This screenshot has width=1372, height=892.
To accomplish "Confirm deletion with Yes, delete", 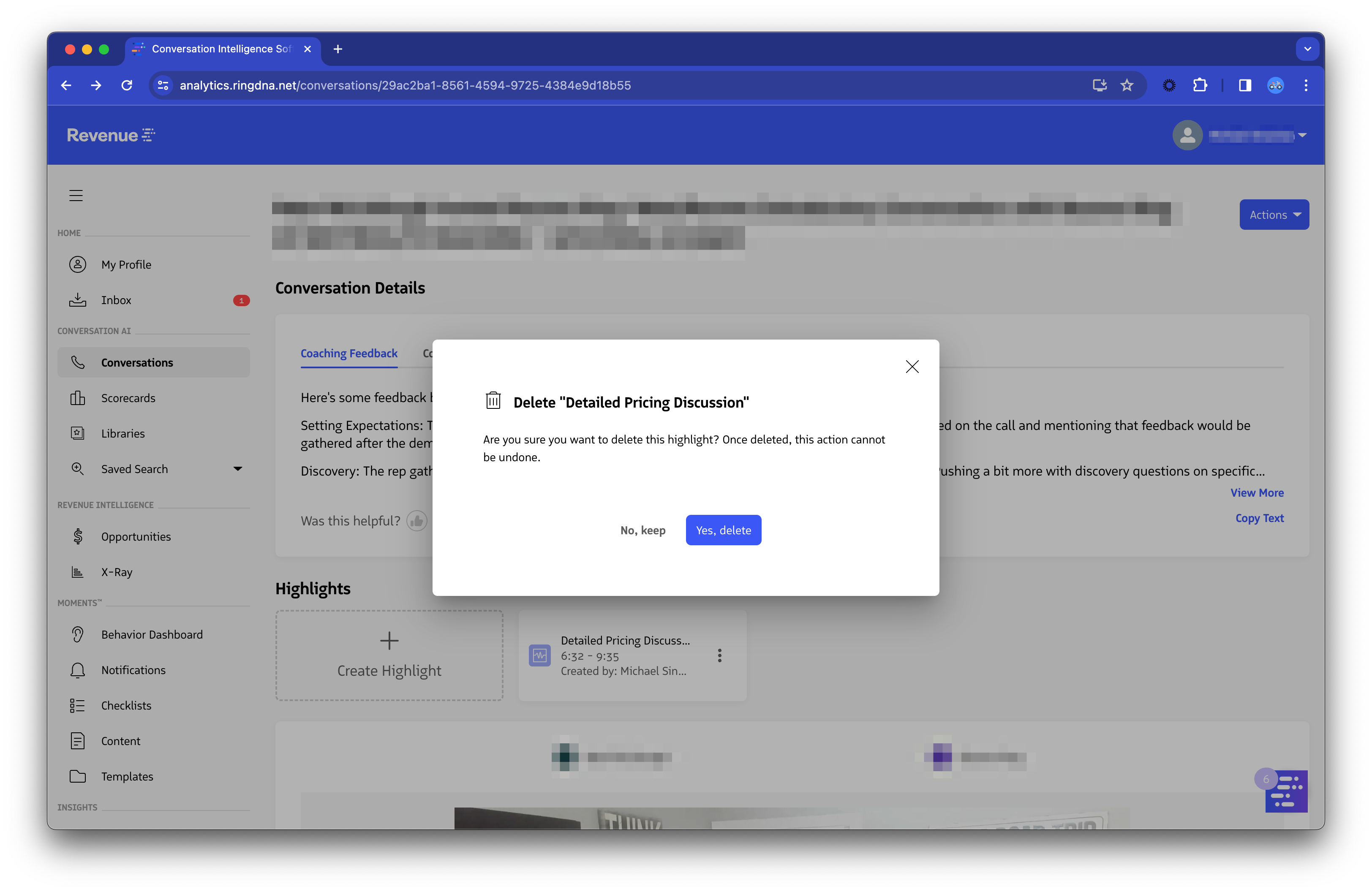I will (724, 530).
